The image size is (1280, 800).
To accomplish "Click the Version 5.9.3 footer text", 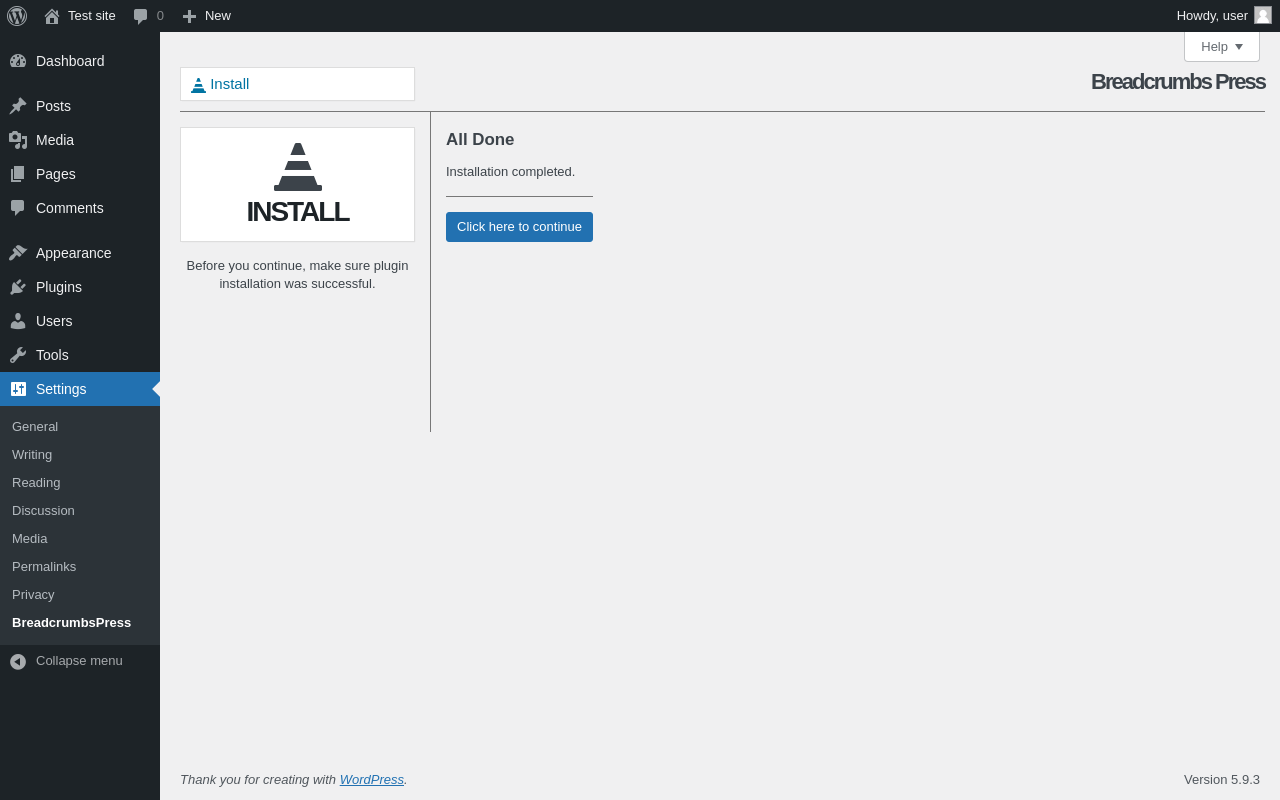I will (x=1222, y=779).
